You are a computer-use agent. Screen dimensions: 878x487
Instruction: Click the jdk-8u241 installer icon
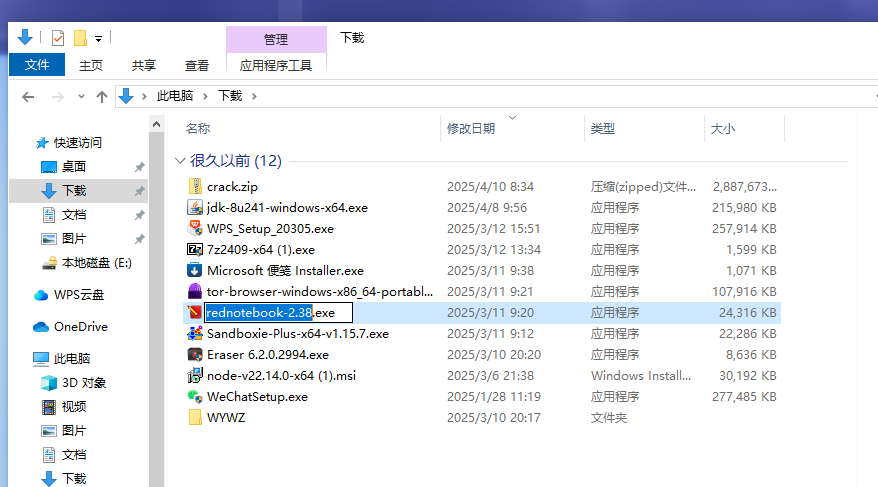click(195, 208)
